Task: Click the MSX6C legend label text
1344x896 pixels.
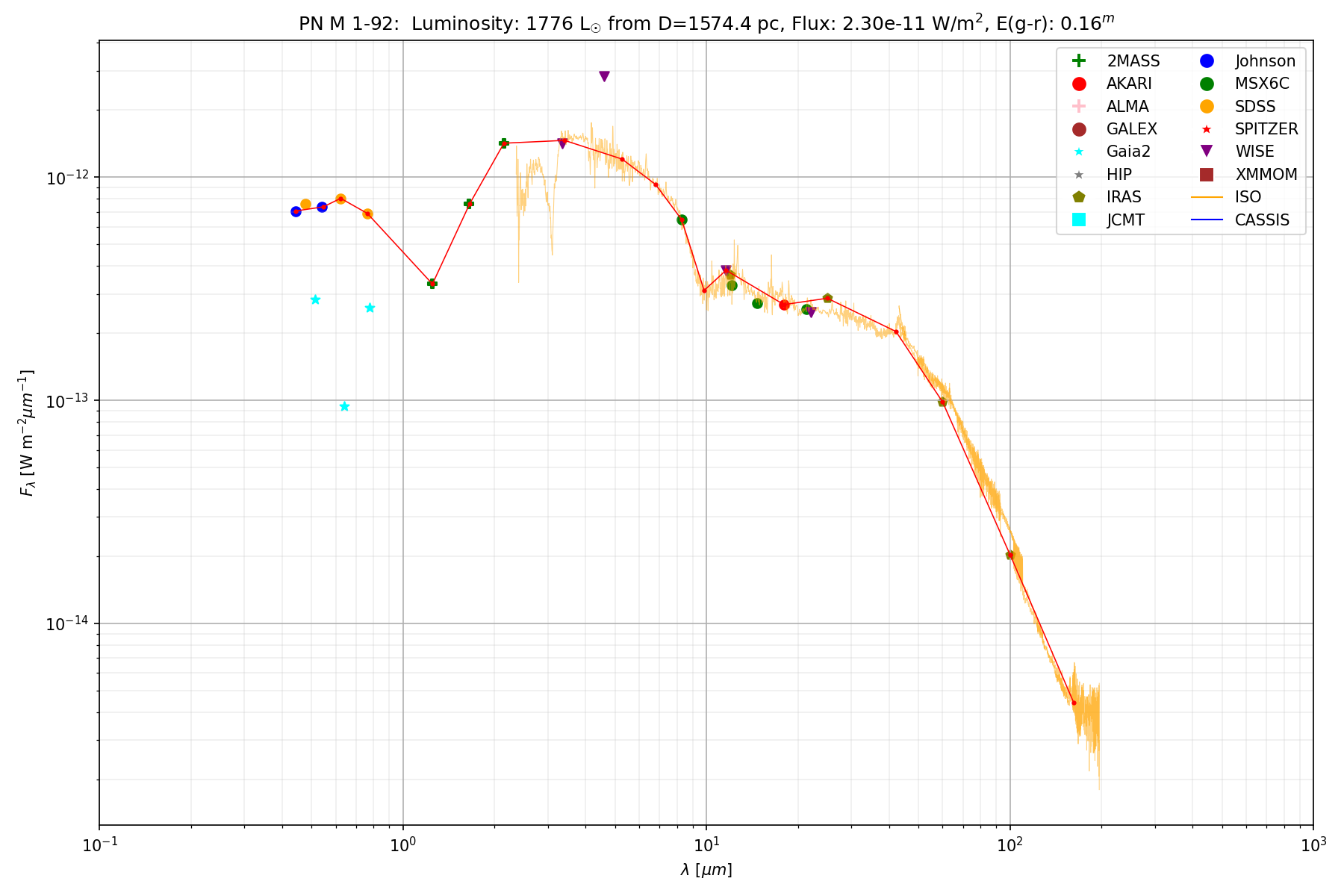Action: click(1262, 84)
